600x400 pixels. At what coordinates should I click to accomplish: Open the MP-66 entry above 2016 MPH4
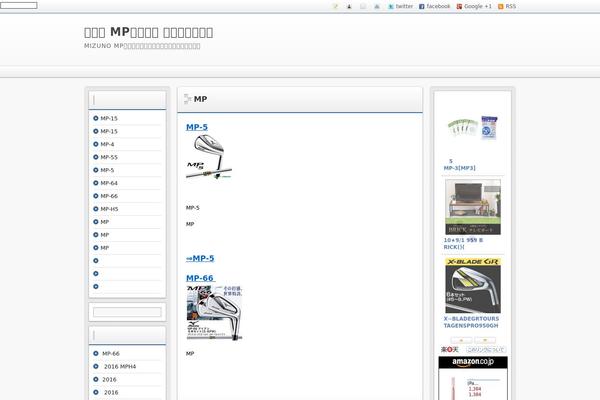[111, 354]
